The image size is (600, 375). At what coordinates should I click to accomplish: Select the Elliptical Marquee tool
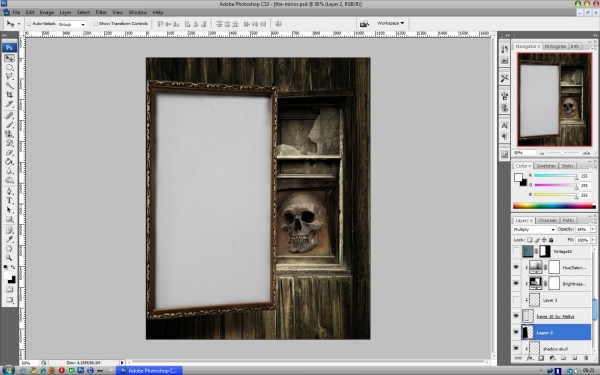coord(9,67)
